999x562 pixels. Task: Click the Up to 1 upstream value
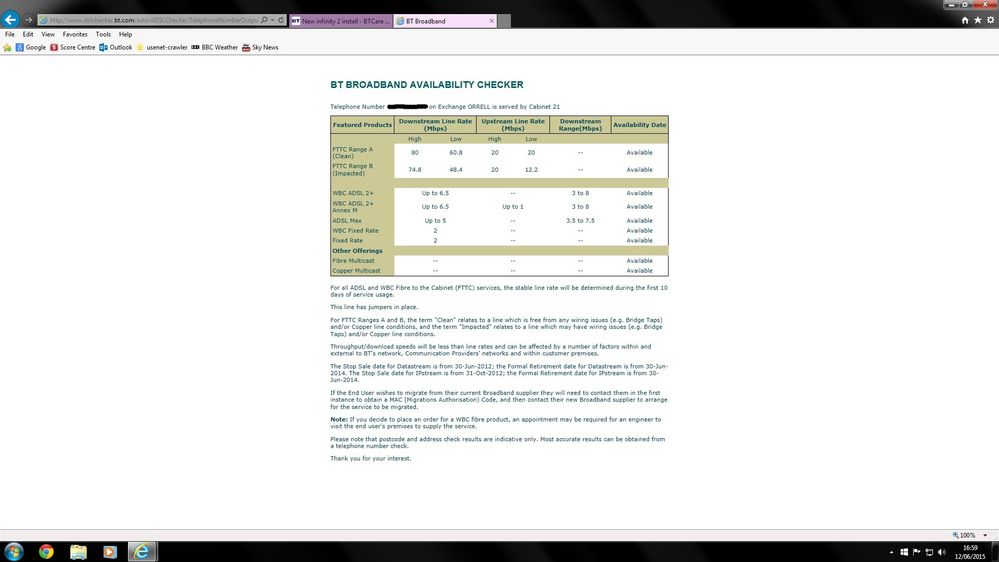coord(513,207)
